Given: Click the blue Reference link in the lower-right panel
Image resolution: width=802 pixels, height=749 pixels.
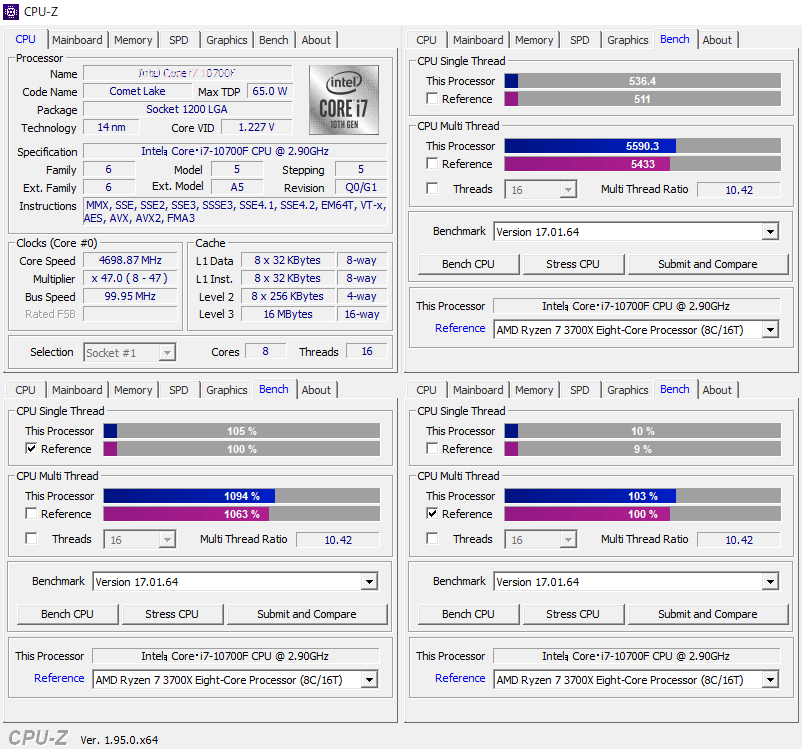Looking at the screenshot, I should pyautogui.click(x=460, y=678).
